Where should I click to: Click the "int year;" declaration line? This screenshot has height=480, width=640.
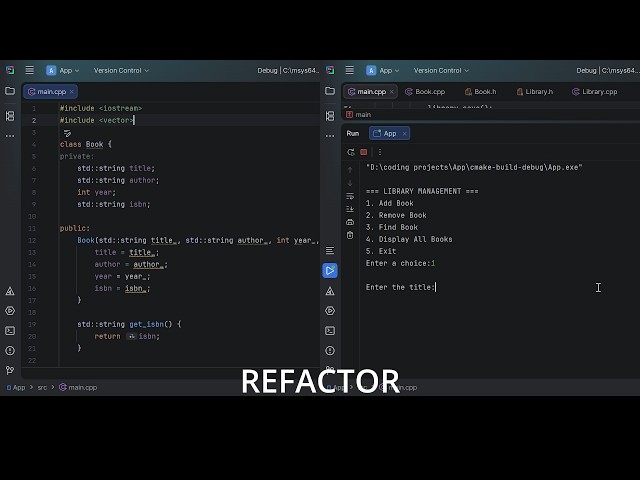tap(96, 192)
